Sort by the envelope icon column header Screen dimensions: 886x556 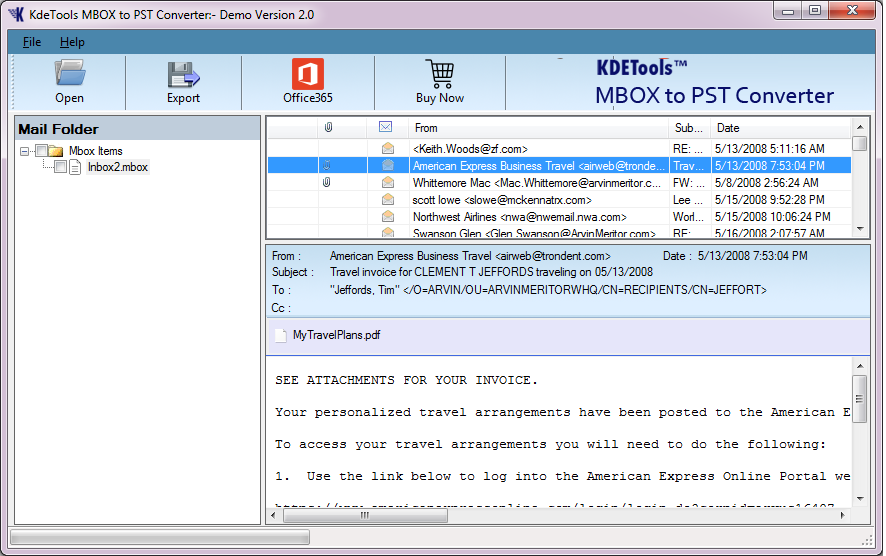click(x=385, y=127)
